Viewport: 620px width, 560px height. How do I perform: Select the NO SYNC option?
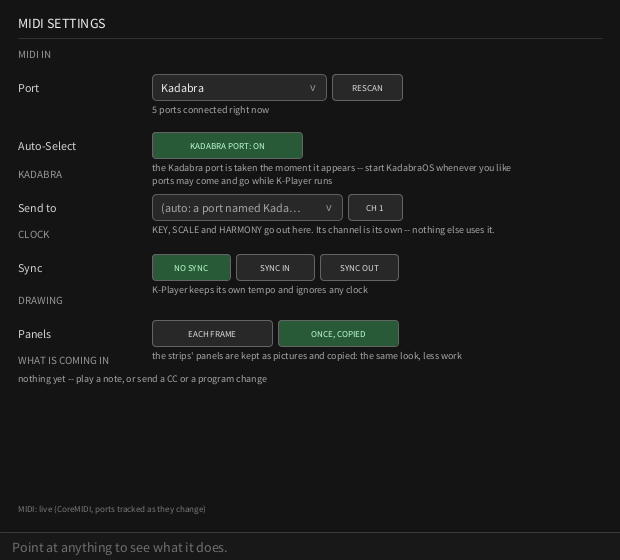click(x=191, y=268)
